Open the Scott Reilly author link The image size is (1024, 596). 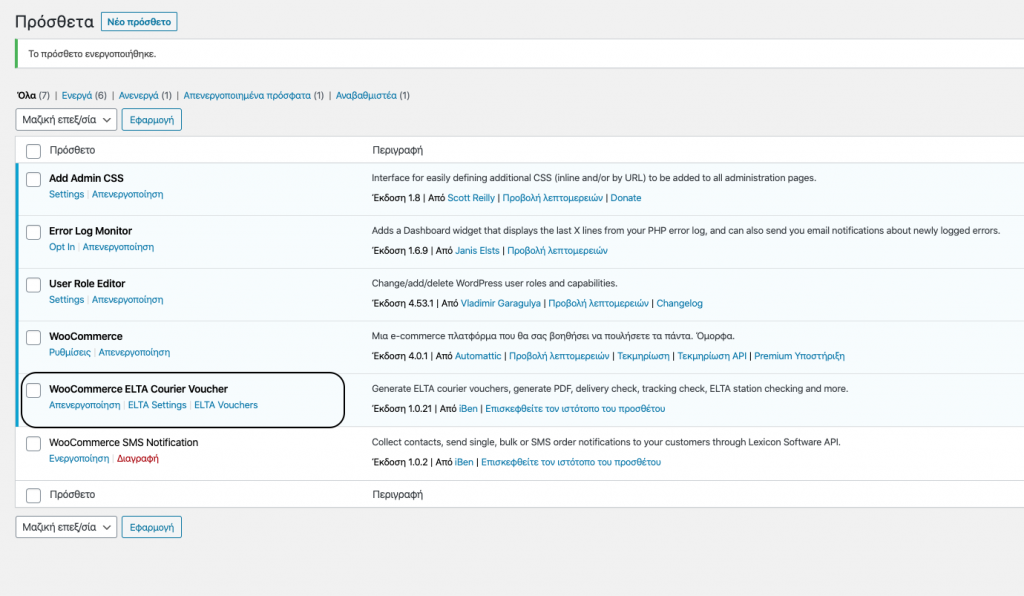coord(471,198)
